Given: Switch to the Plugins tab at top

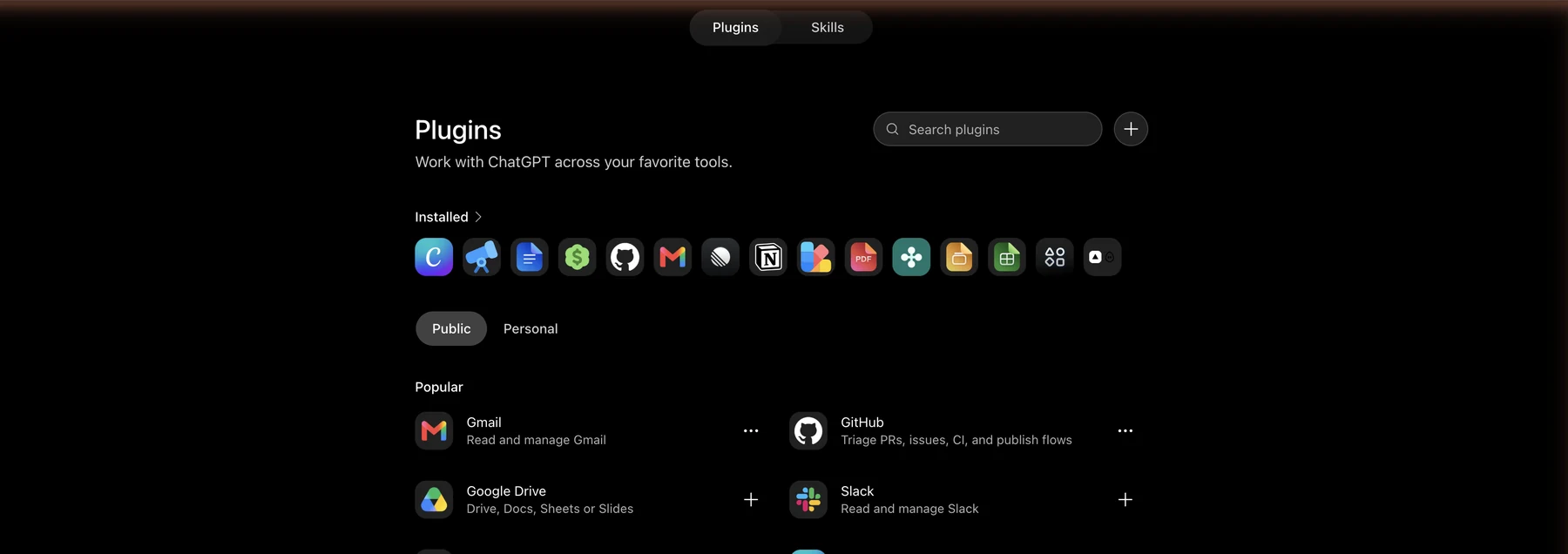Looking at the screenshot, I should [735, 28].
